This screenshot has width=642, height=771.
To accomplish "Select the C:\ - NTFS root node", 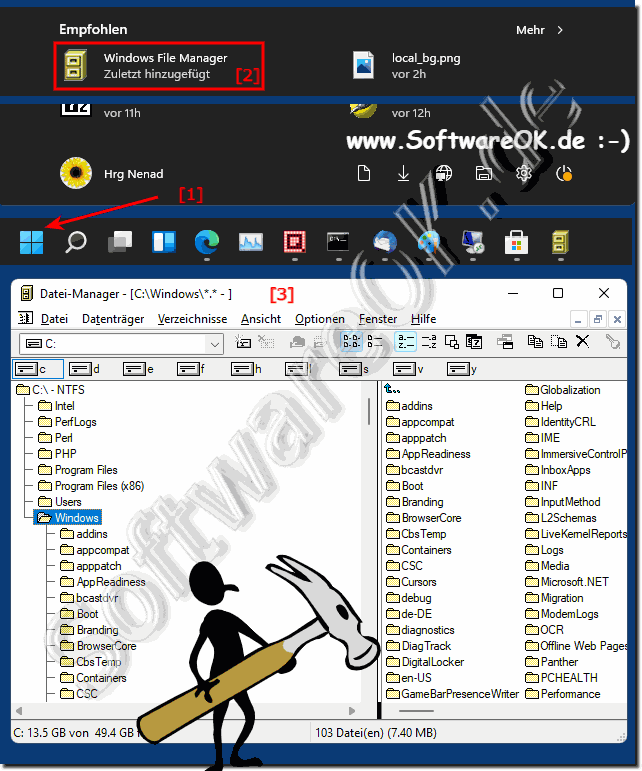I will pyautogui.click(x=50, y=390).
